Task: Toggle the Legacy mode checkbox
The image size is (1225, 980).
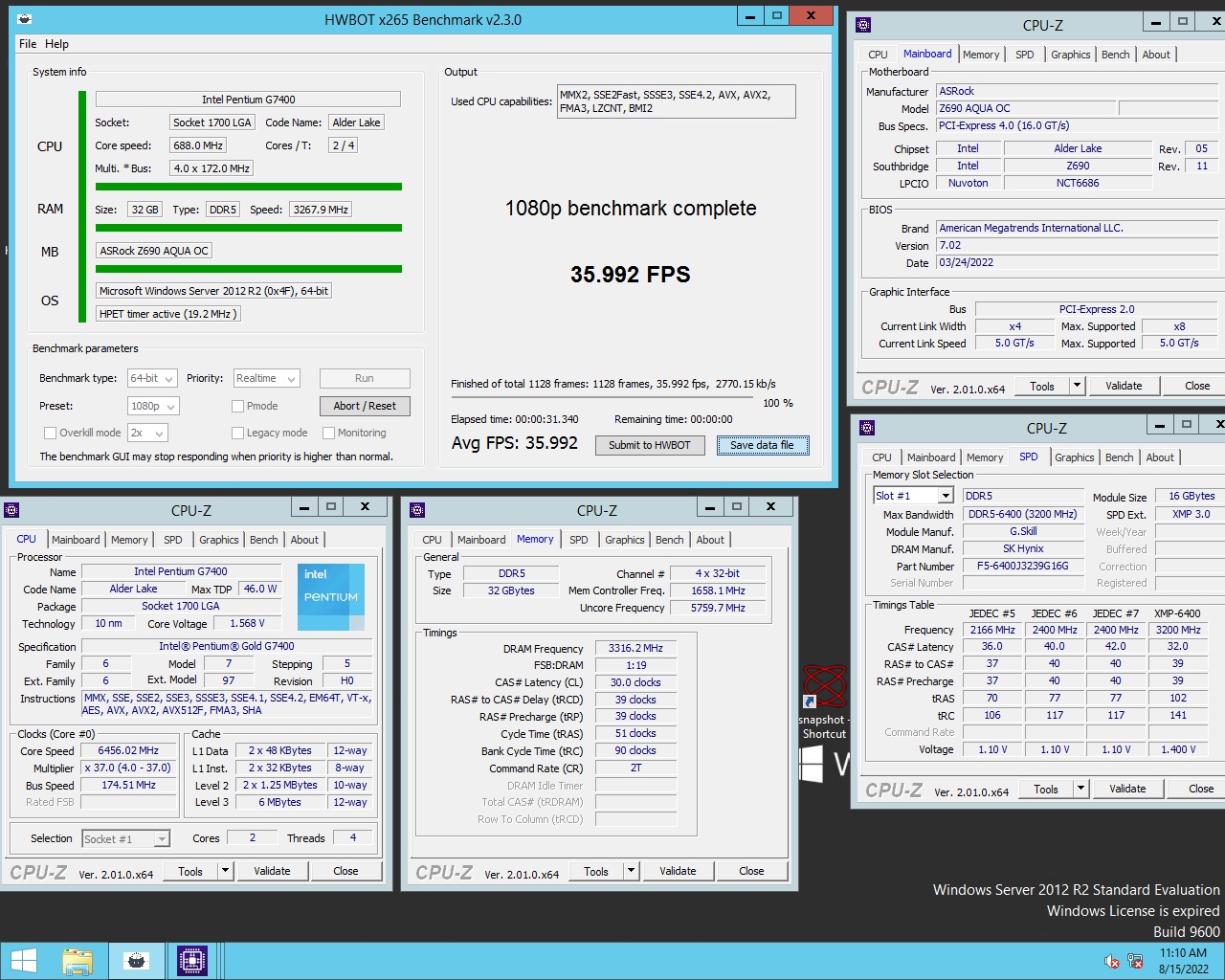Action: point(237,433)
